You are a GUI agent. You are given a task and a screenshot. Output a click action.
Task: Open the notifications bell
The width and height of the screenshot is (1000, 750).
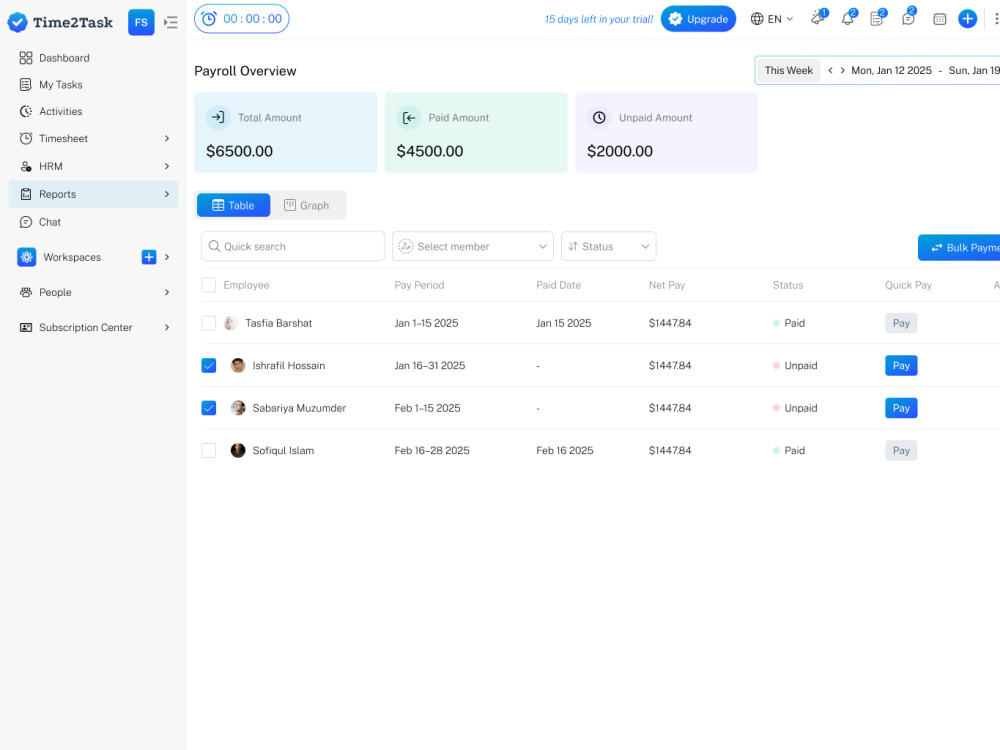click(x=848, y=18)
